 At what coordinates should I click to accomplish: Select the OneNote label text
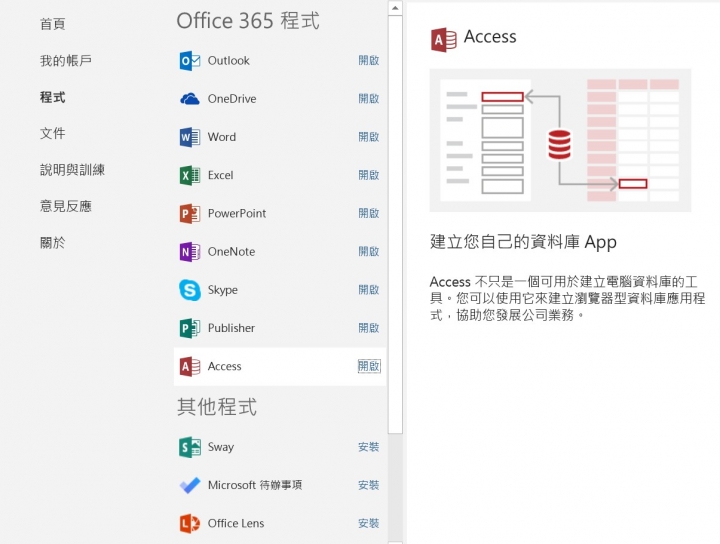point(231,252)
